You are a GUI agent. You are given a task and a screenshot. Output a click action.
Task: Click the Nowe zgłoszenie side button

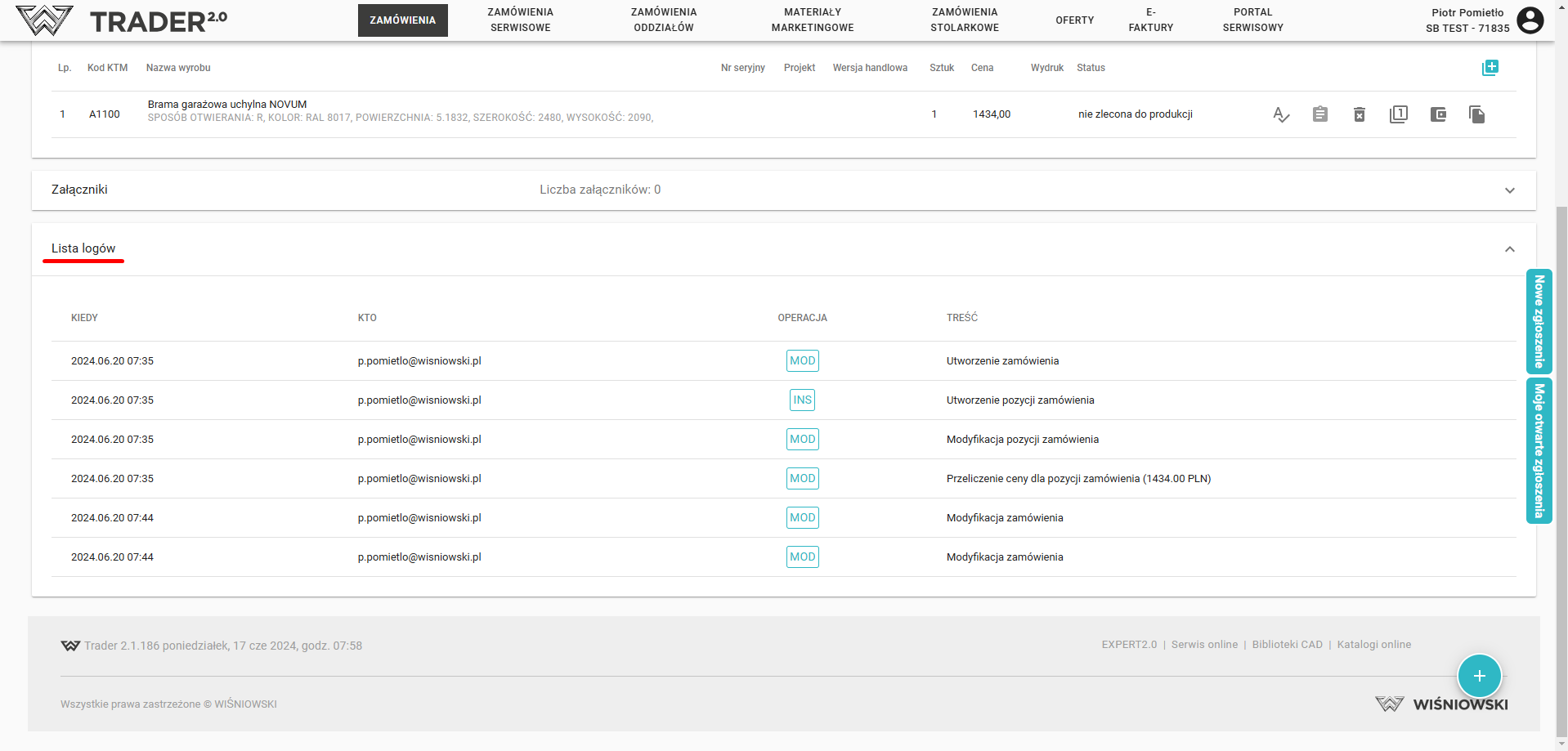1539,321
